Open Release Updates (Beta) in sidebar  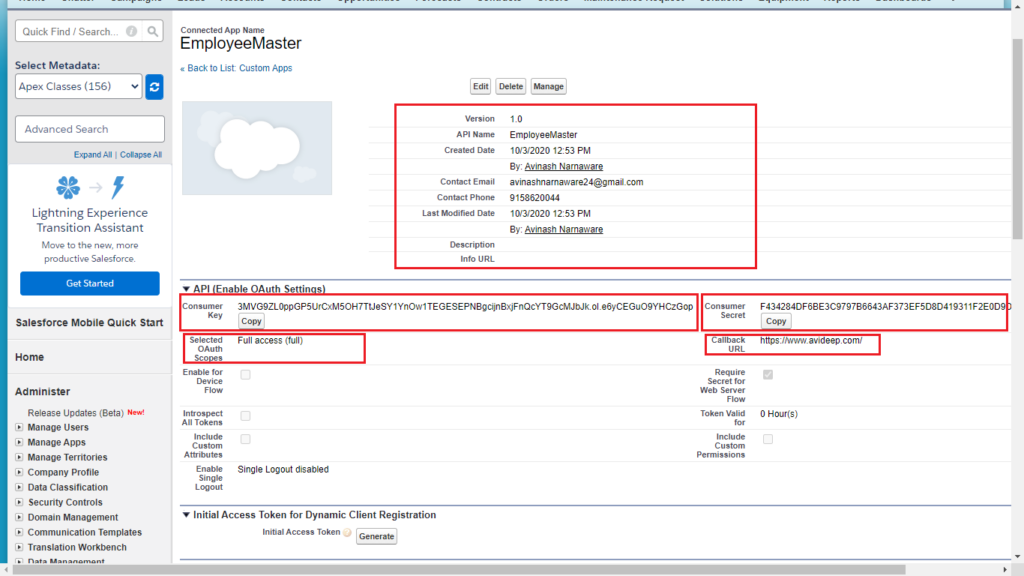76,413
